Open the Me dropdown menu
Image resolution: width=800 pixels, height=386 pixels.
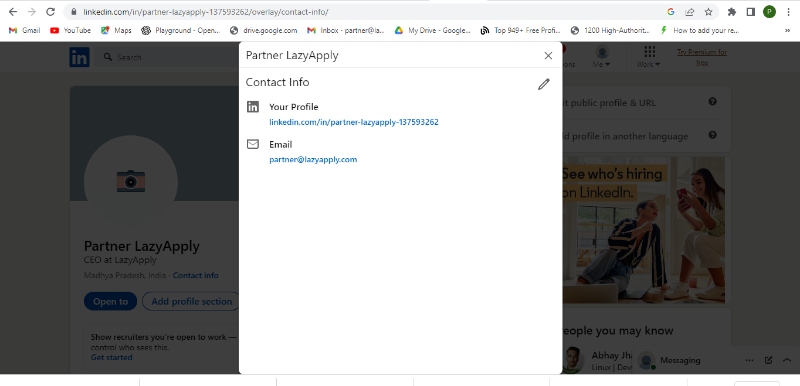(602, 57)
